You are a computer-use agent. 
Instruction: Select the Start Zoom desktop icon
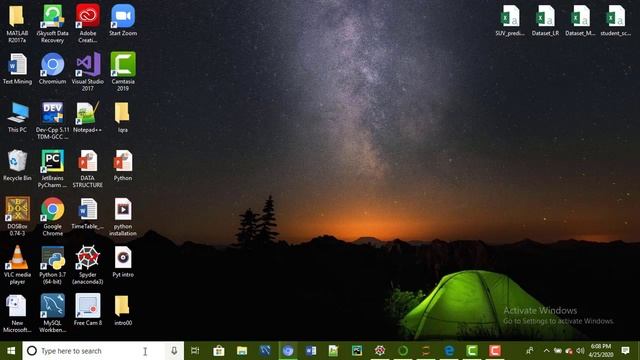tap(123, 16)
